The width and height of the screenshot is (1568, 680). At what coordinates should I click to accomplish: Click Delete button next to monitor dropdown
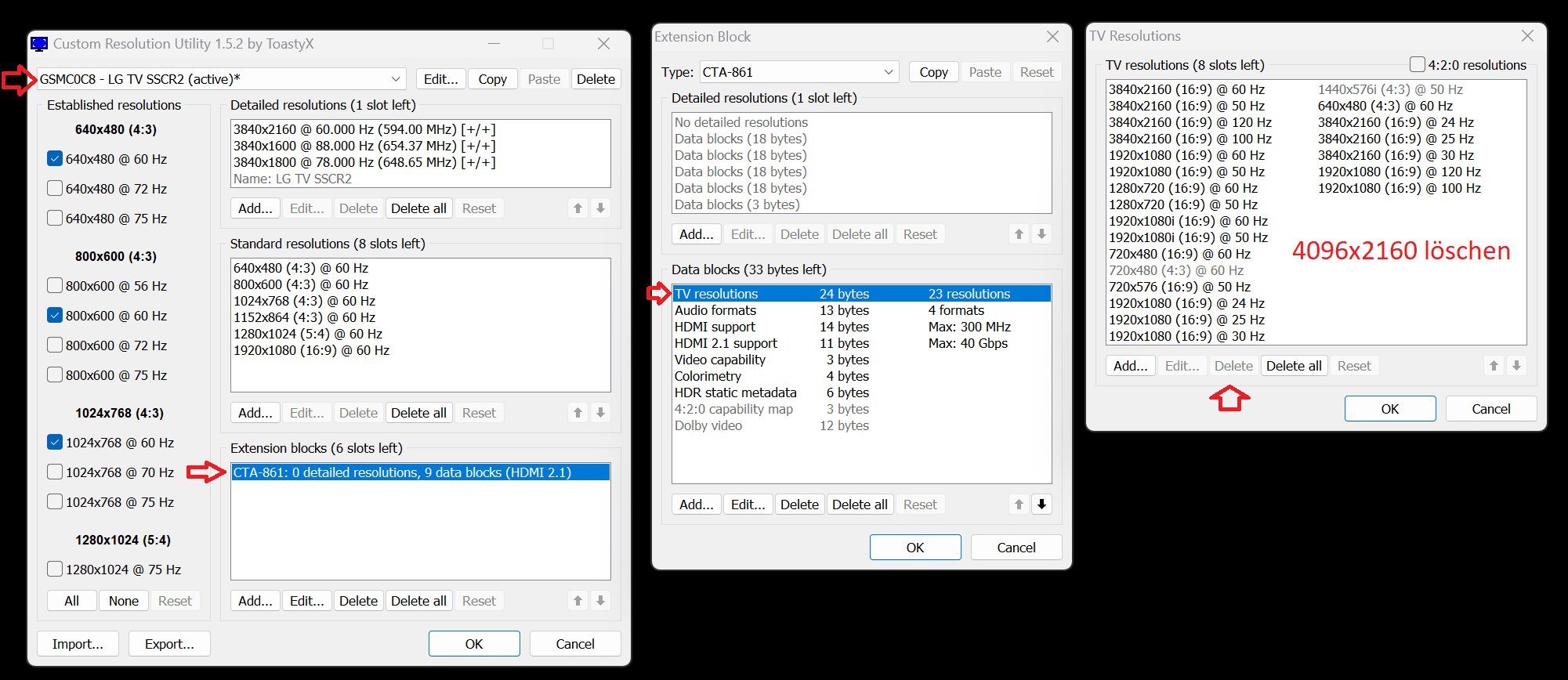pos(596,79)
